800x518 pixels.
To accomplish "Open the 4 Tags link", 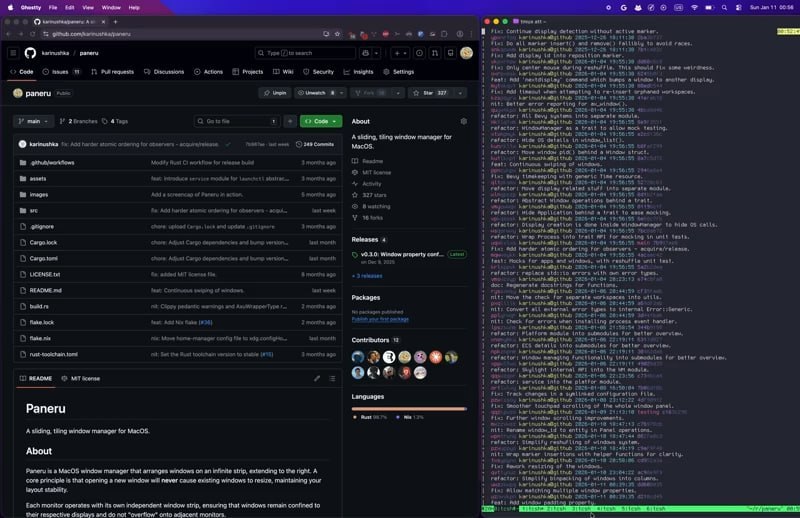I will click(115, 121).
